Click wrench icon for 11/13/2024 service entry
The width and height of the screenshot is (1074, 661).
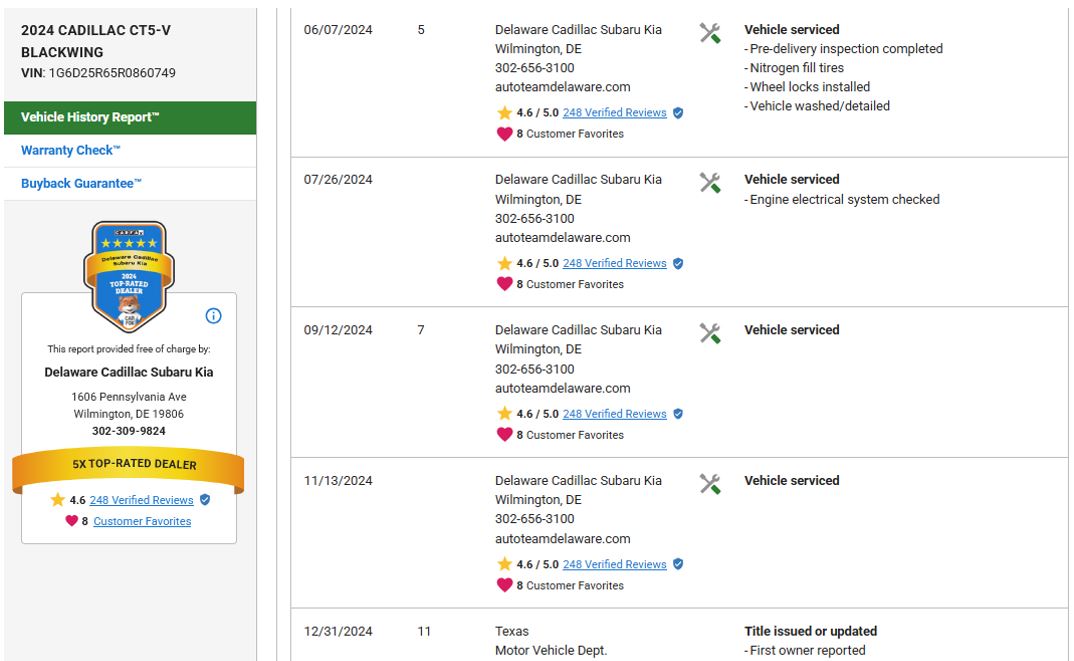pyautogui.click(x=710, y=484)
